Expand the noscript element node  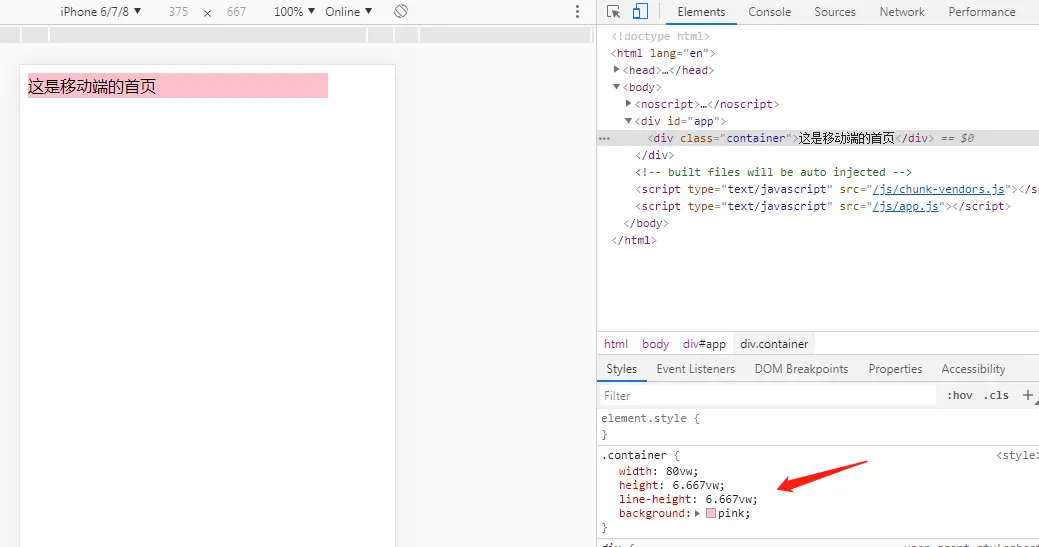[x=628, y=104]
